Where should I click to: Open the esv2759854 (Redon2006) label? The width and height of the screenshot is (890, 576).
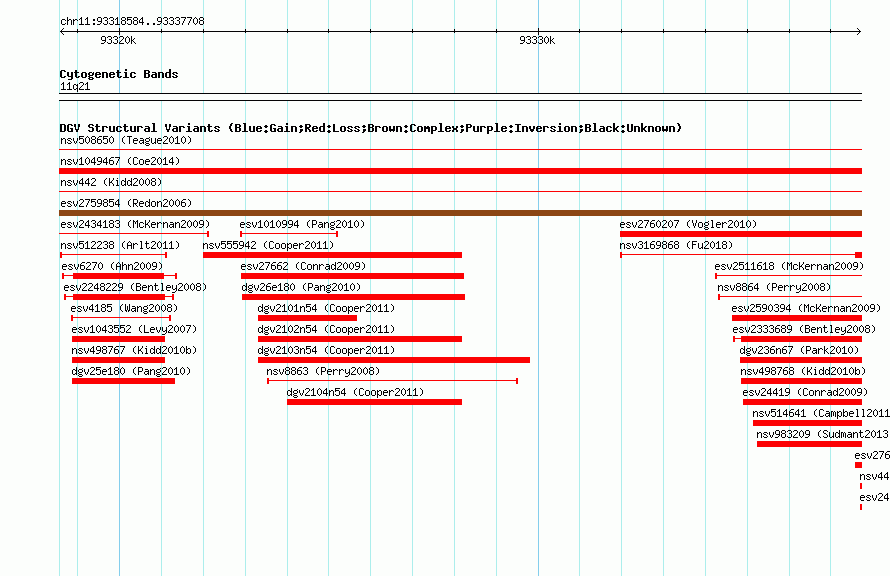(x=126, y=203)
